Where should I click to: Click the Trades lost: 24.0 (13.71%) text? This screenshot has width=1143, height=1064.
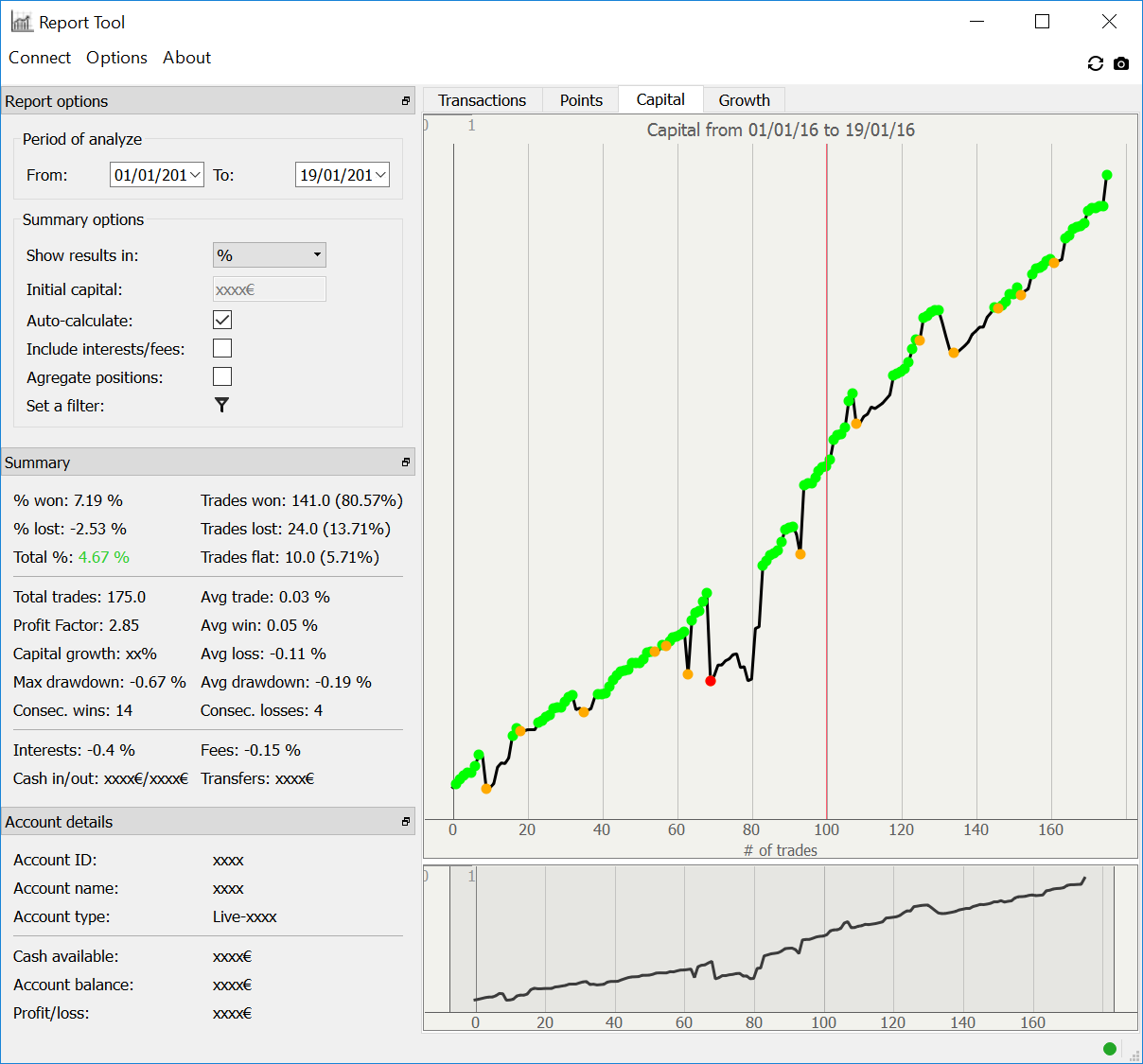[295, 529]
